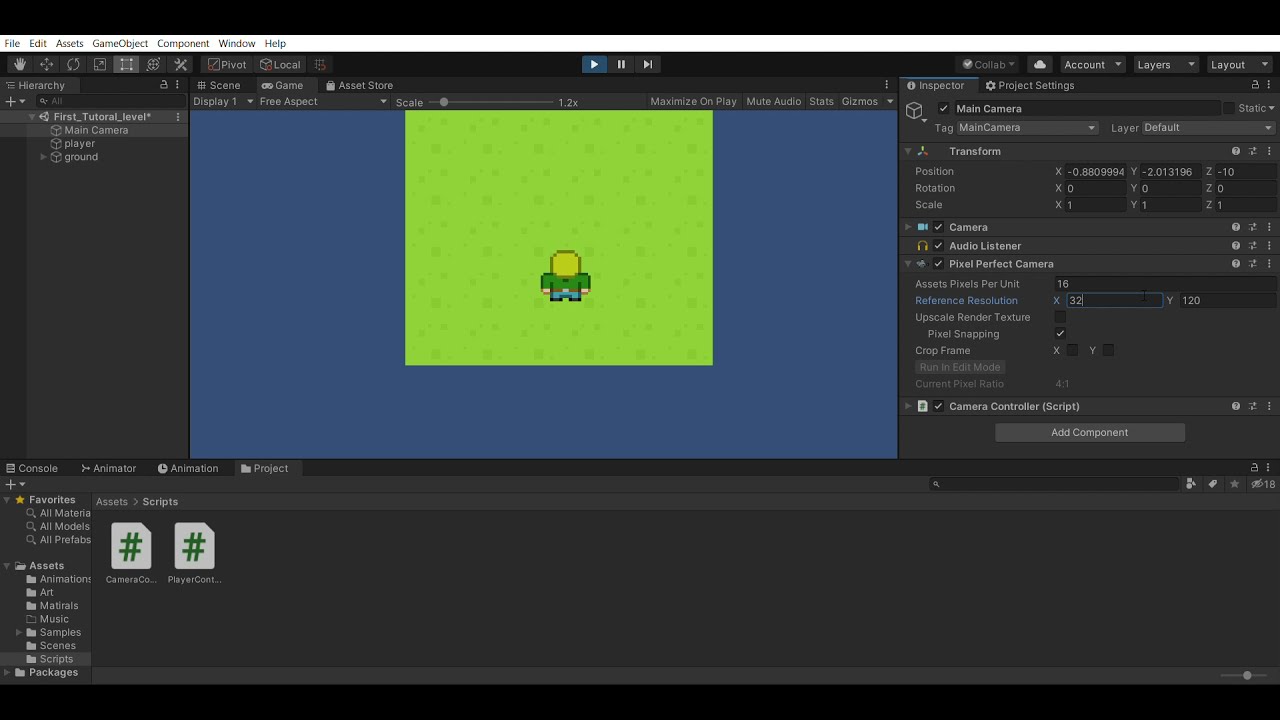
Task: Open the Component menu
Action: [x=183, y=43]
